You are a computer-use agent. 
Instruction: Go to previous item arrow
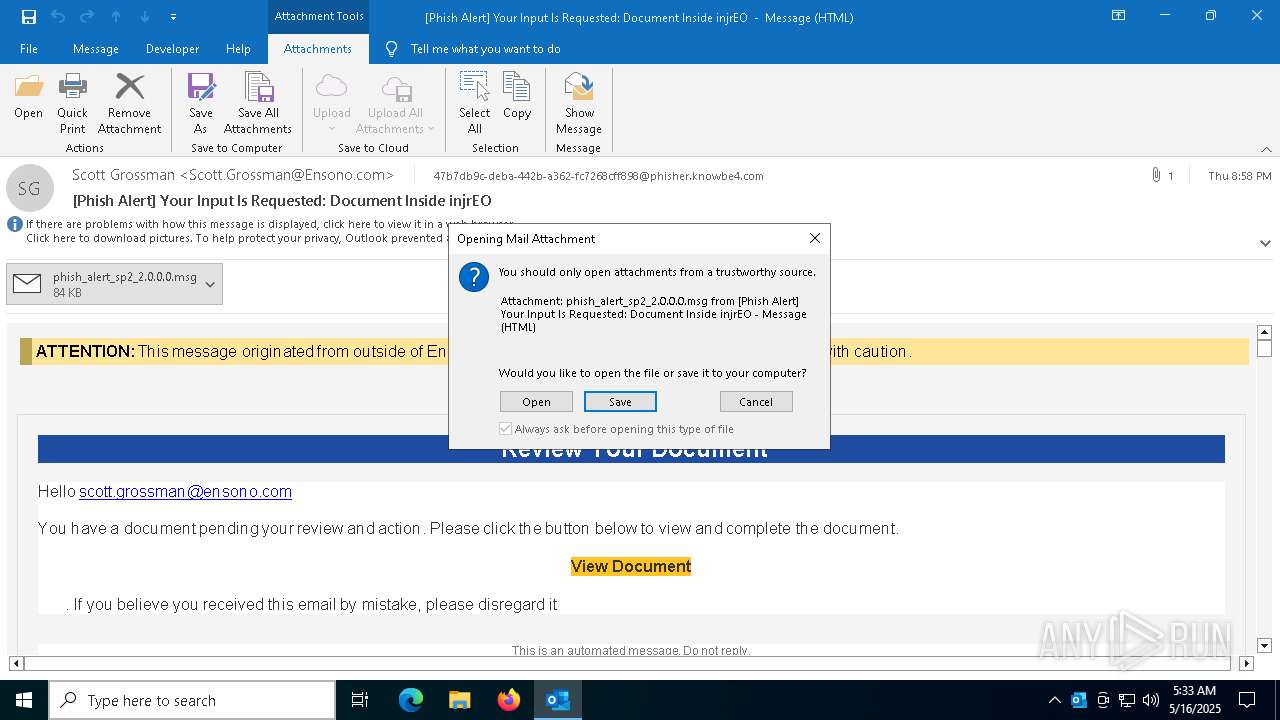116,17
